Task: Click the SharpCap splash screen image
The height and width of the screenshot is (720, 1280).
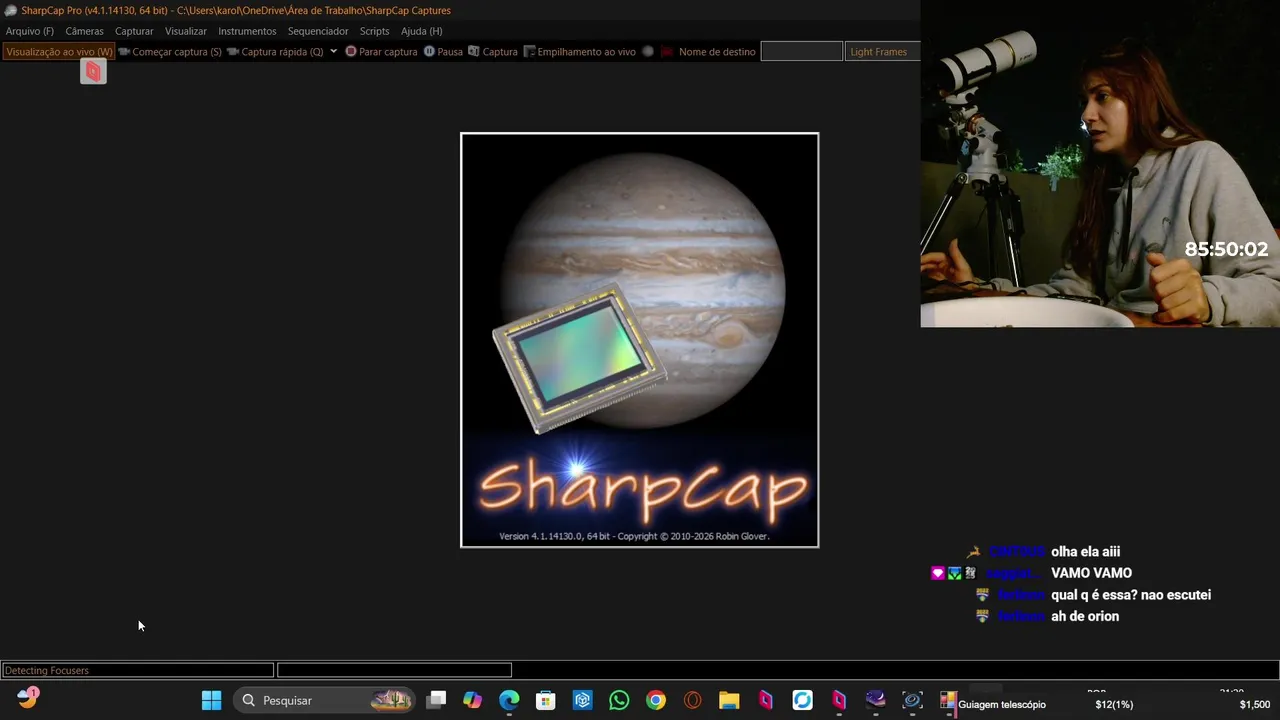Action: click(x=639, y=340)
